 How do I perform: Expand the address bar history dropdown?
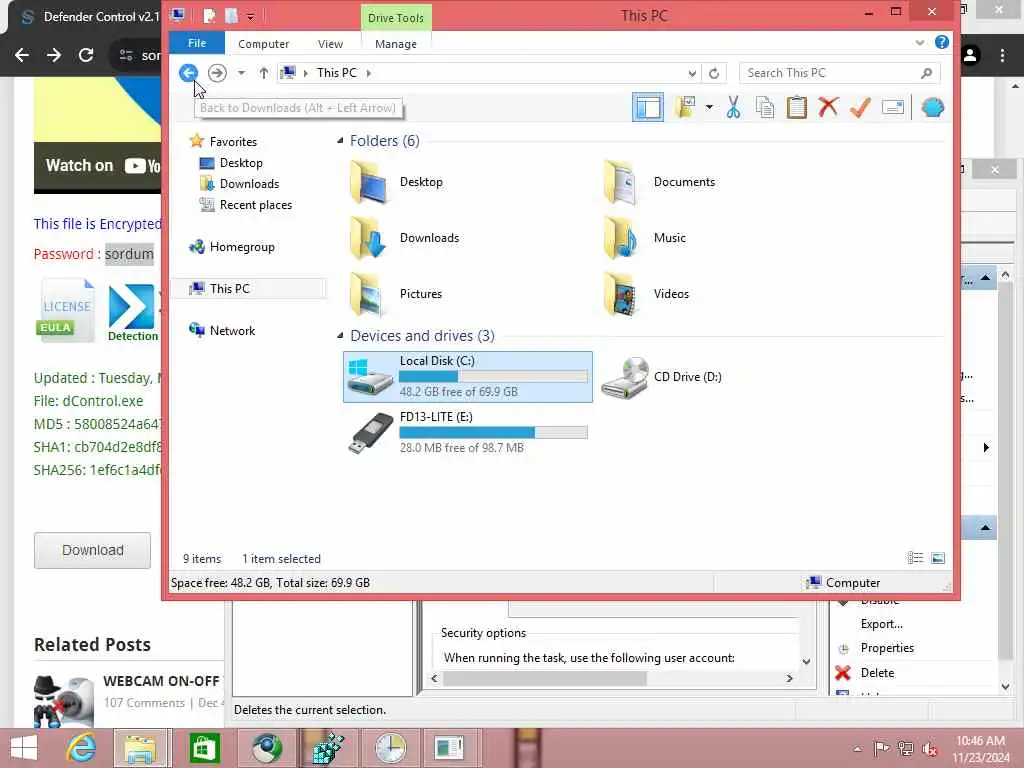[x=692, y=73]
